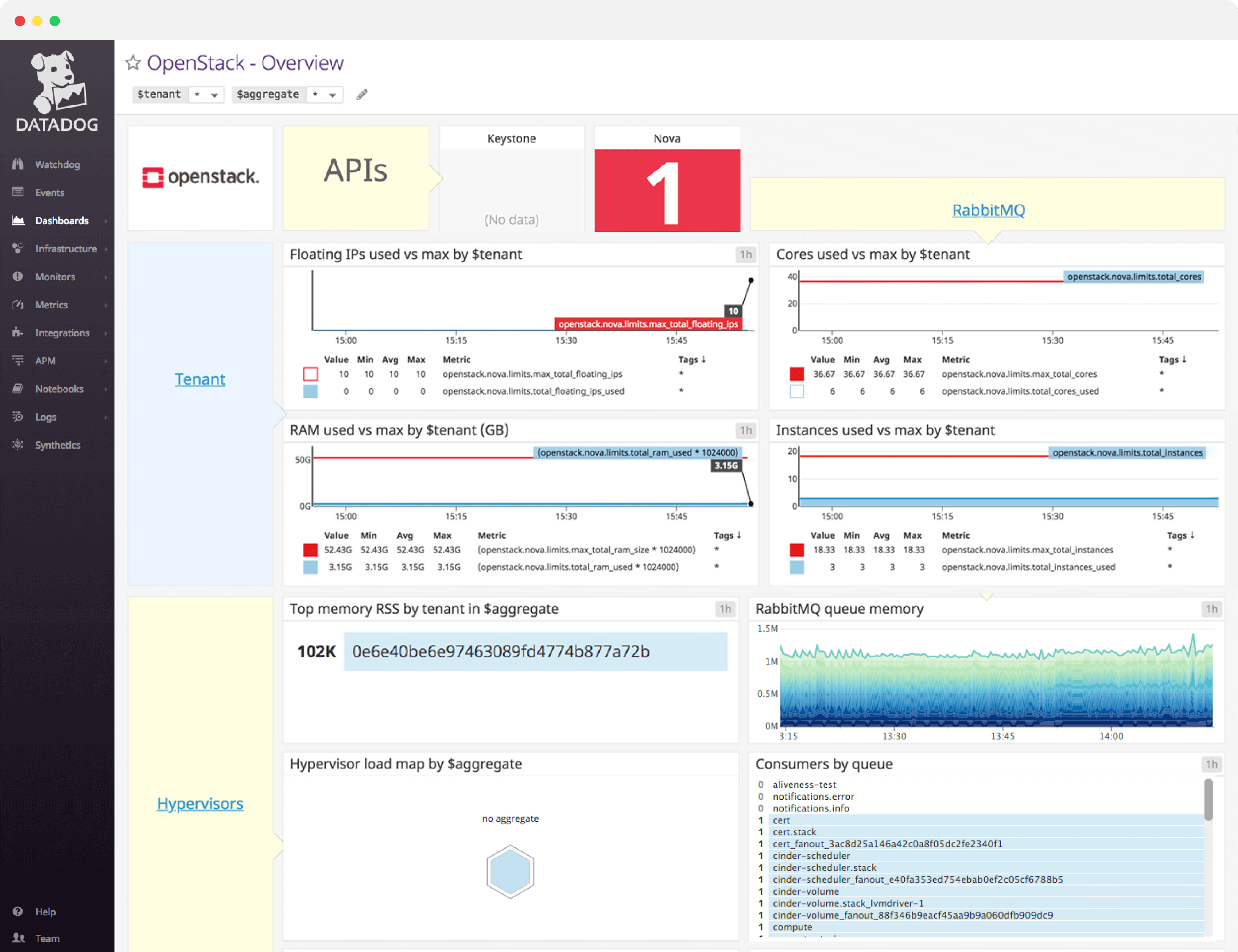1238x952 pixels.
Task: Expand the Dashboards submenu arrow
Action: (107, 221)
